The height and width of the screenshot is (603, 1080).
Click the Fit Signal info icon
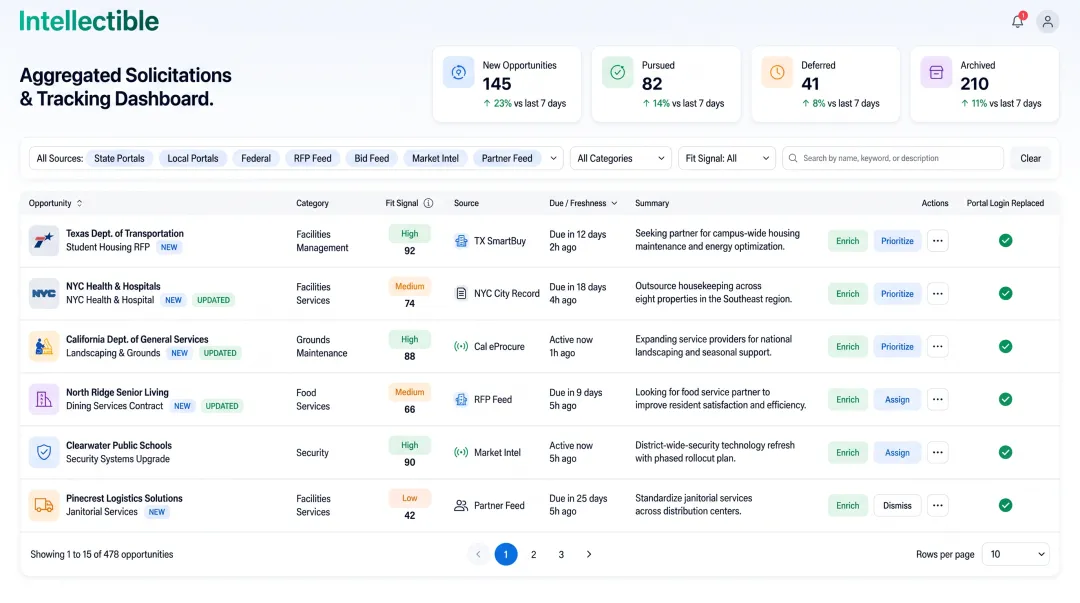click(x=428, y=203)
